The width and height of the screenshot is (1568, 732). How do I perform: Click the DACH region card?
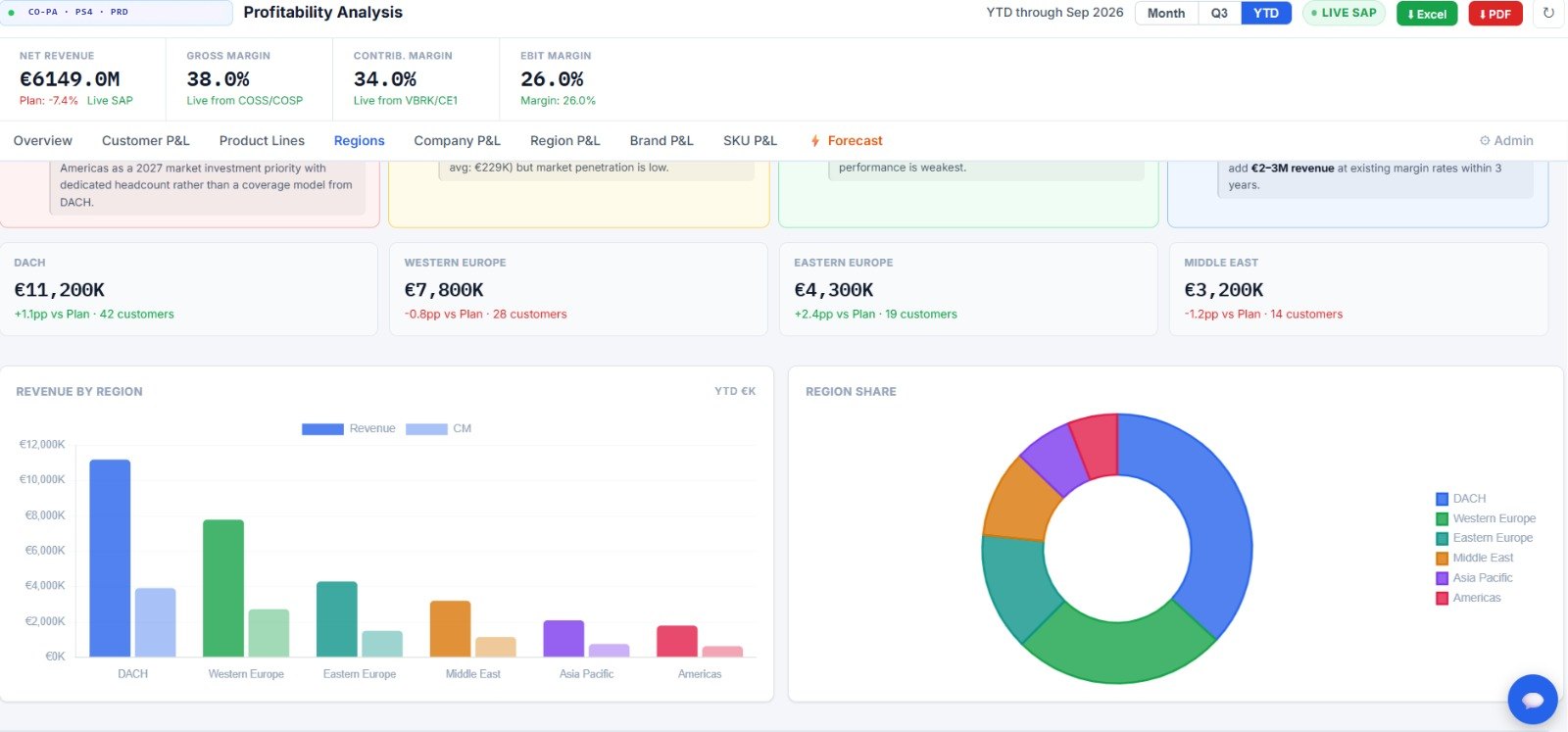188,289
